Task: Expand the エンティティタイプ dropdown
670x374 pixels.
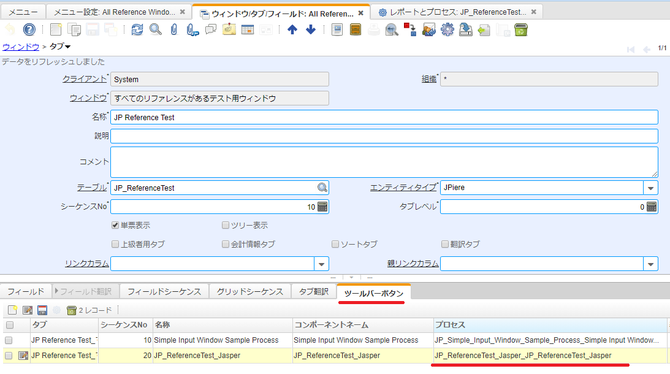Action: (x=650, y=188)
